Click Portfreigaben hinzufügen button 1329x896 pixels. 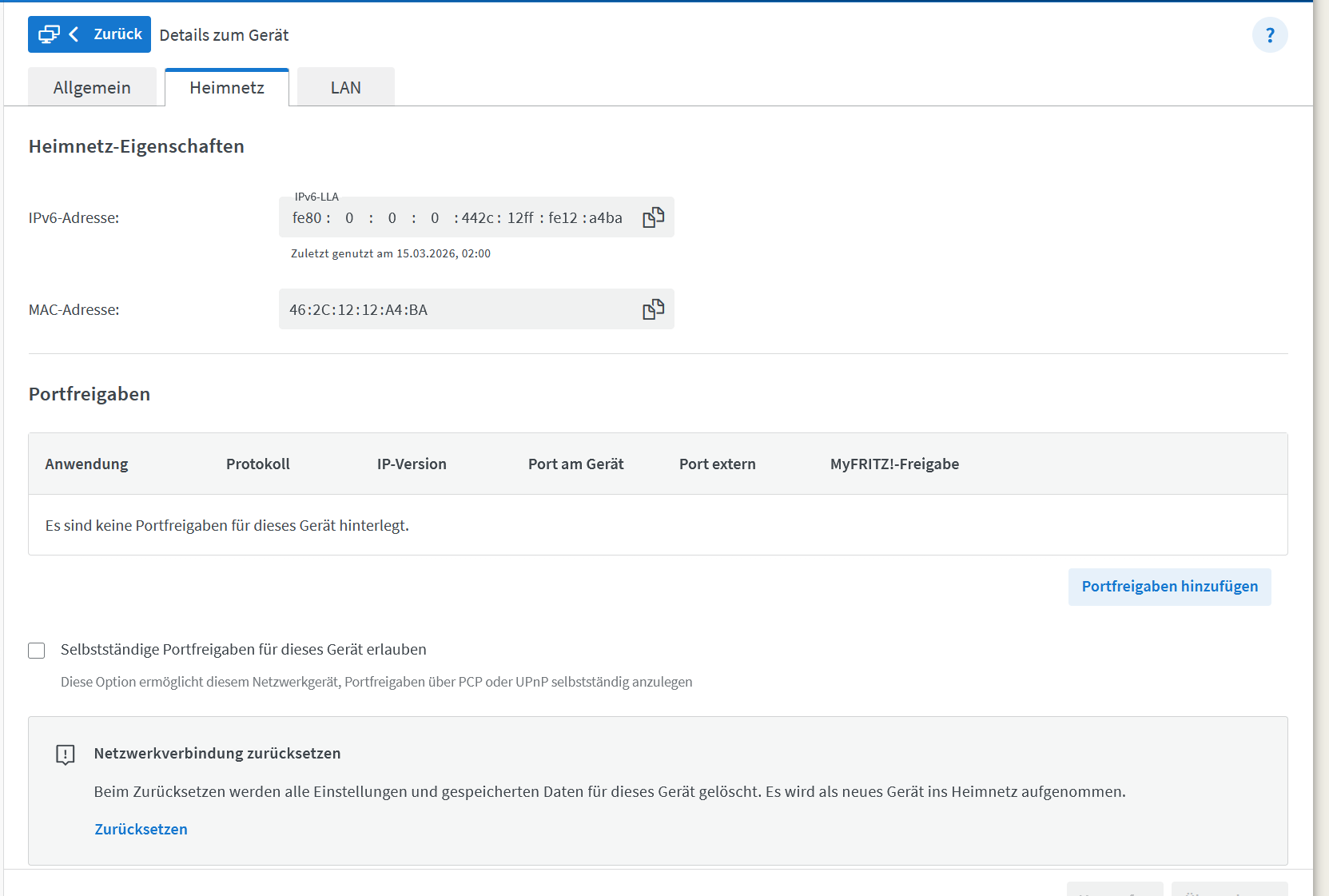coord(1169,587)
